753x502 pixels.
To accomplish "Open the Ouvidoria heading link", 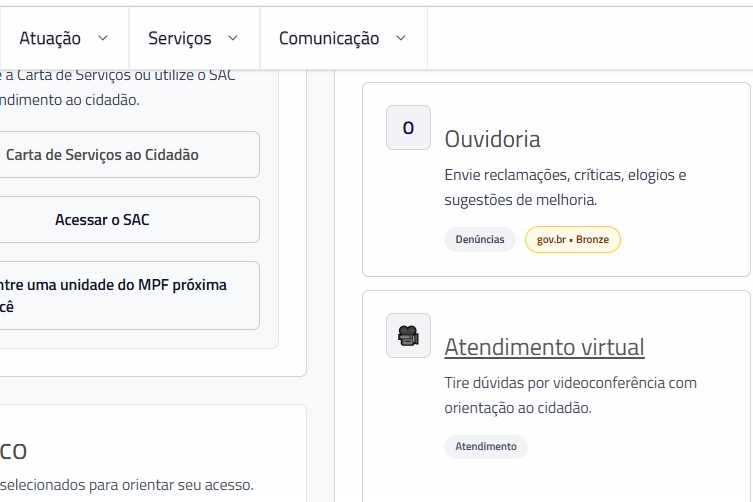I will point(492,139).
